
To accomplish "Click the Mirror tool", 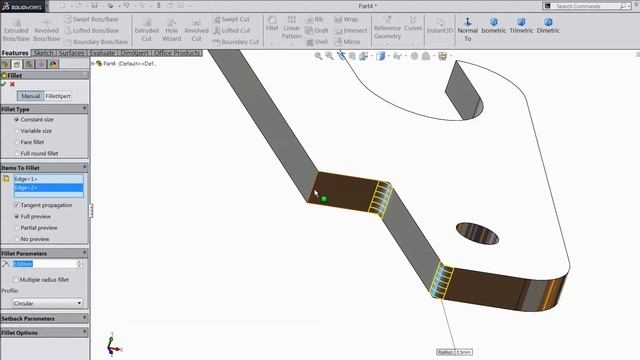I will point(347,42).
